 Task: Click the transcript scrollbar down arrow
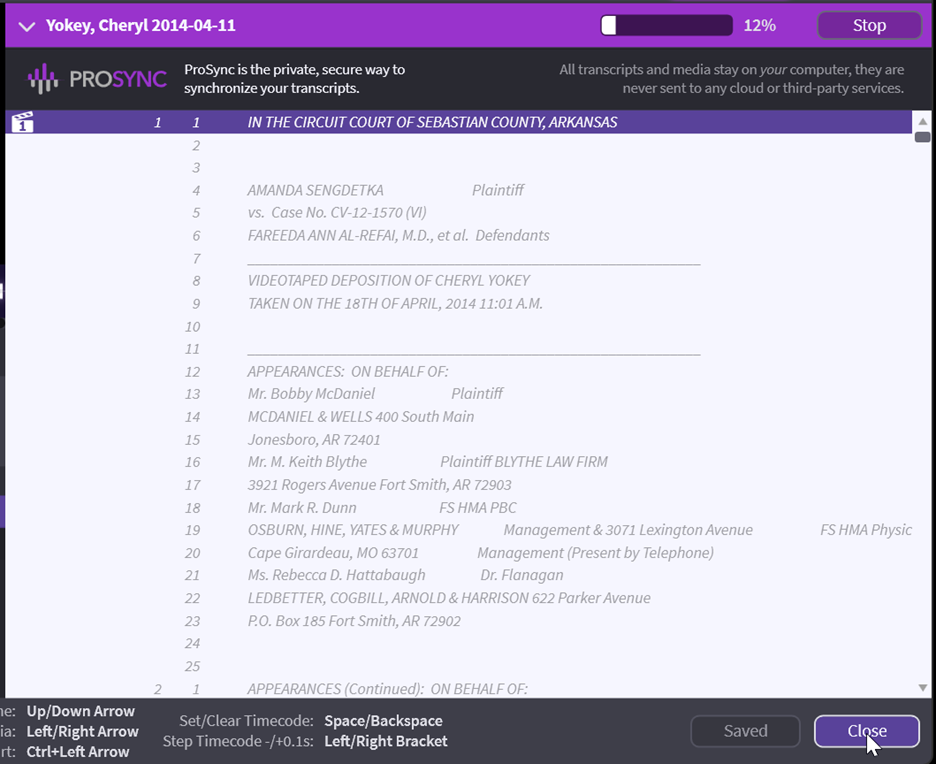pos(922,688)
